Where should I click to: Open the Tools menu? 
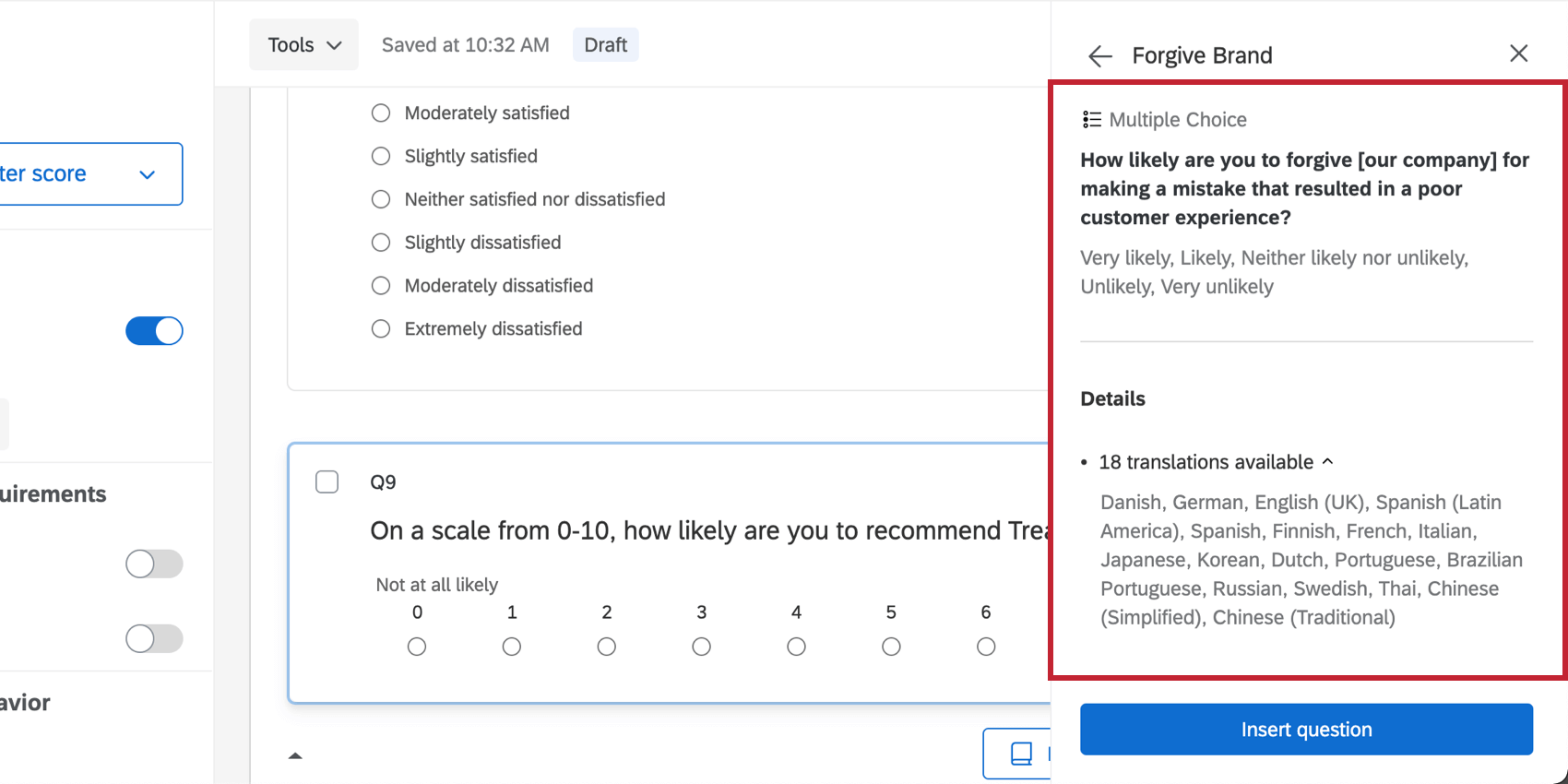click(303, 43)
